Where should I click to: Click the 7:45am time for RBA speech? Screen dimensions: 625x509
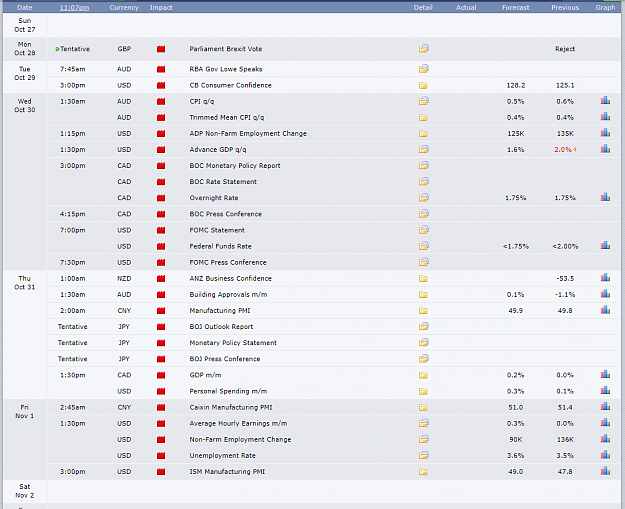pyautogui.click(x=73, y=69)
